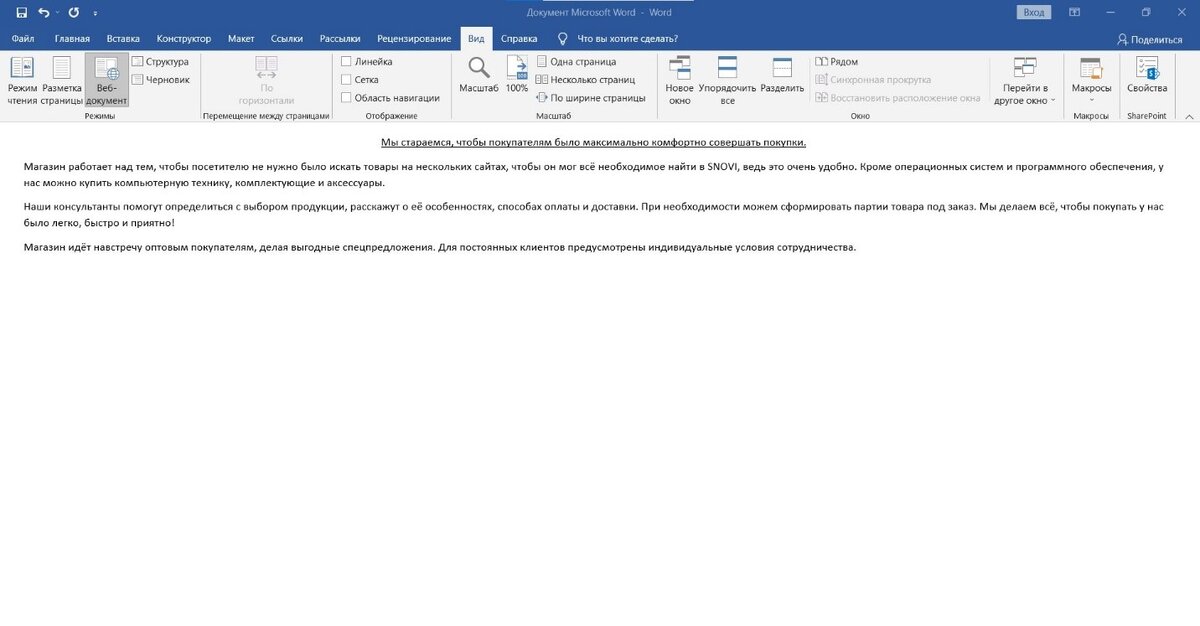Image resolution: width=1200 pixels, height=626 pixels.
Task: Open the Zoom (Масштаб) magnifier dialog
Action: coord(479,75)
